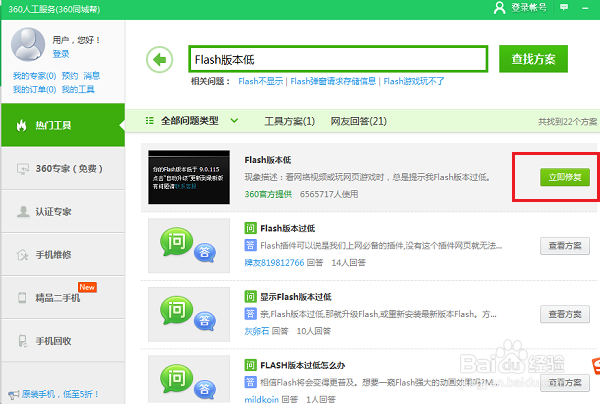Click the 登录帐号 text in title bar

pyautogui.click(x=529, y=7)
